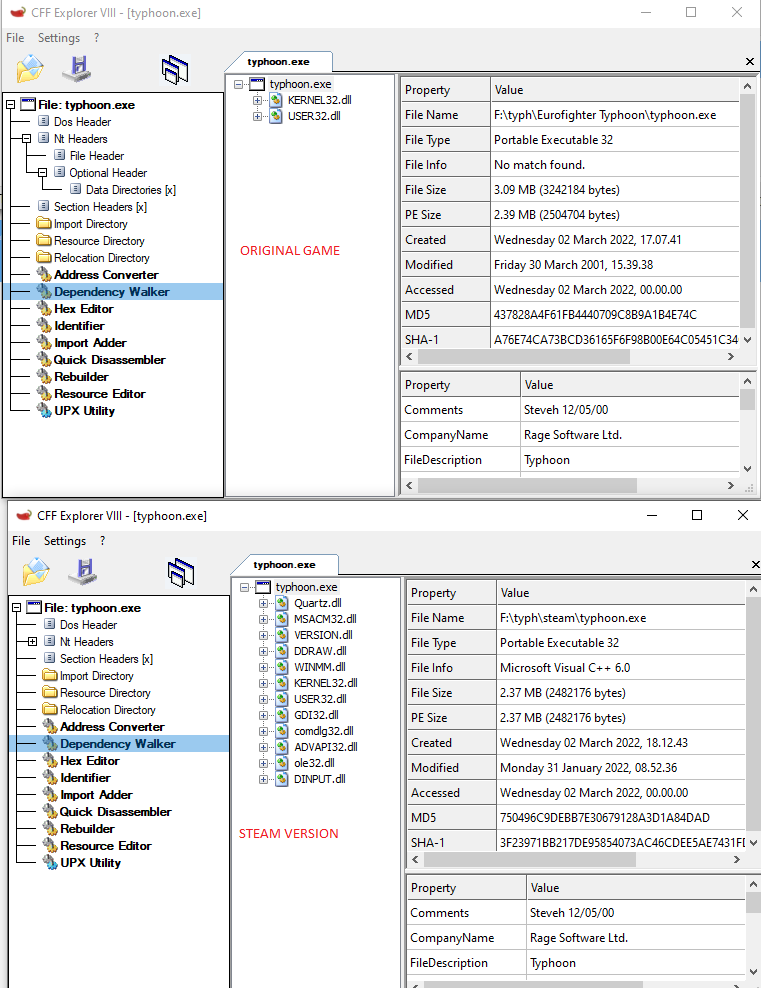Click the open file icon in the upper window toolbar
The height and width of the screenshot is (988, 761).
tap(30, 69)
